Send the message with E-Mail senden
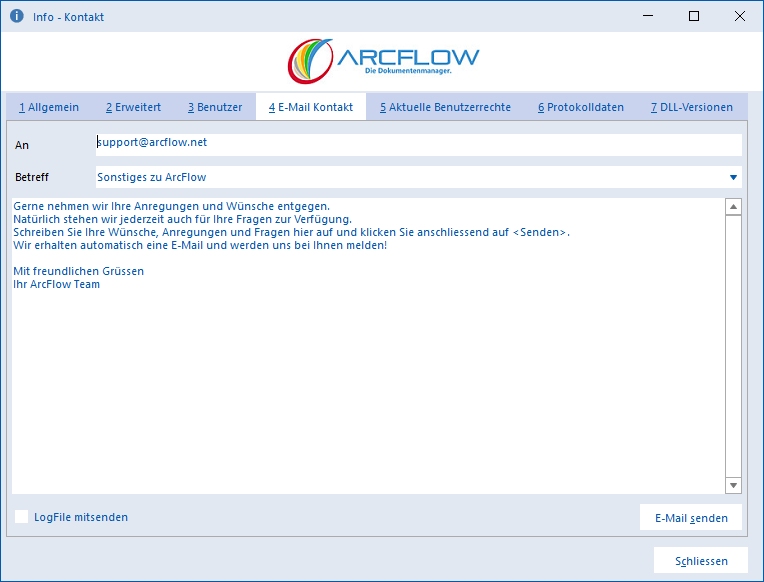 click(691, 518)
